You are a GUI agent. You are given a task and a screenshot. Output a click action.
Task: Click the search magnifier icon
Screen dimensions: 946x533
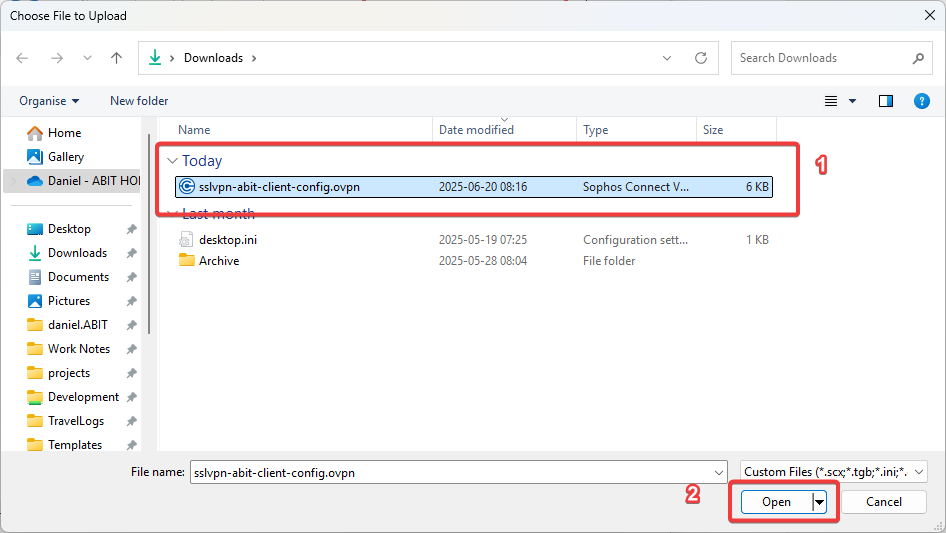pos(918,58)
